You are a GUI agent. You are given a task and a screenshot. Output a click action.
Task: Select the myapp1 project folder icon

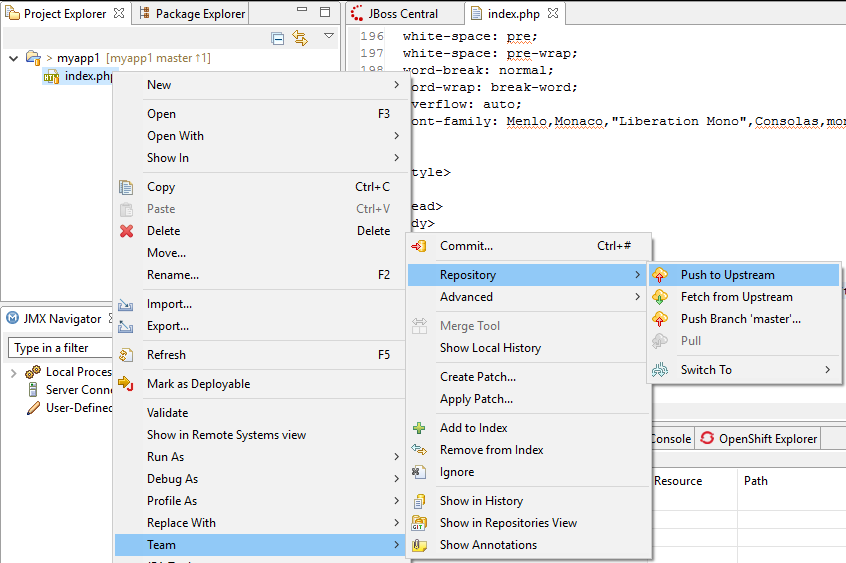point(33,57)
